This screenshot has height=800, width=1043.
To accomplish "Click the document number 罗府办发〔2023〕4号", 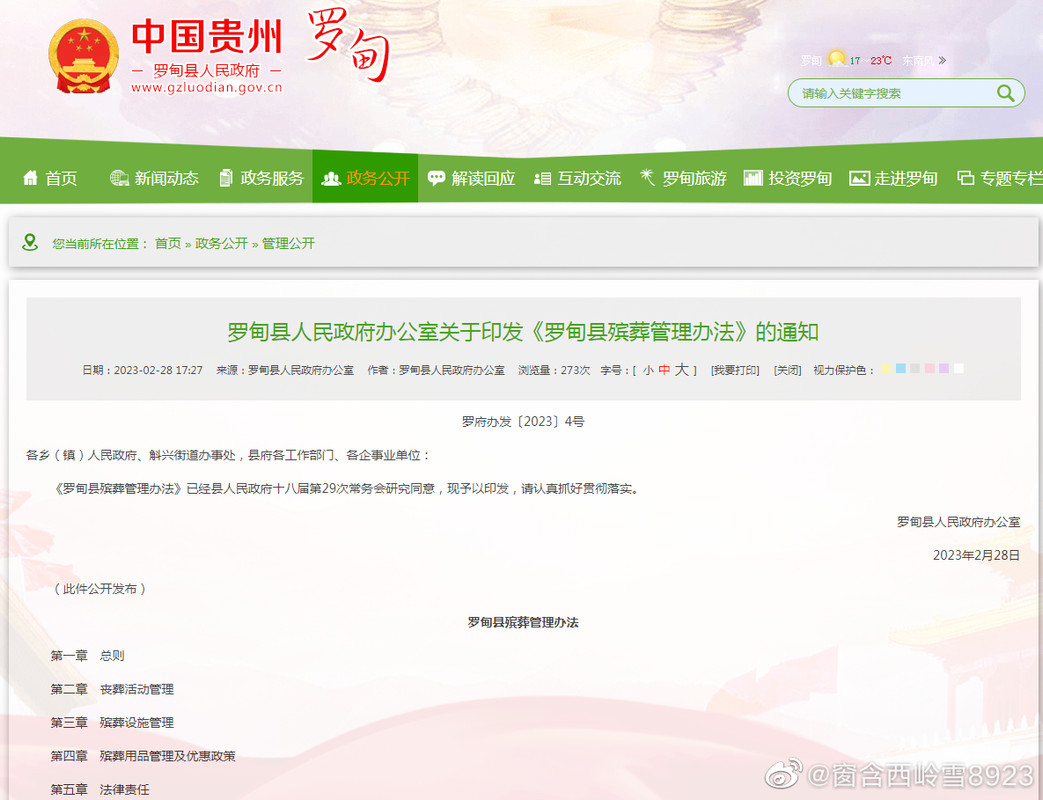I will pos(523,422).
